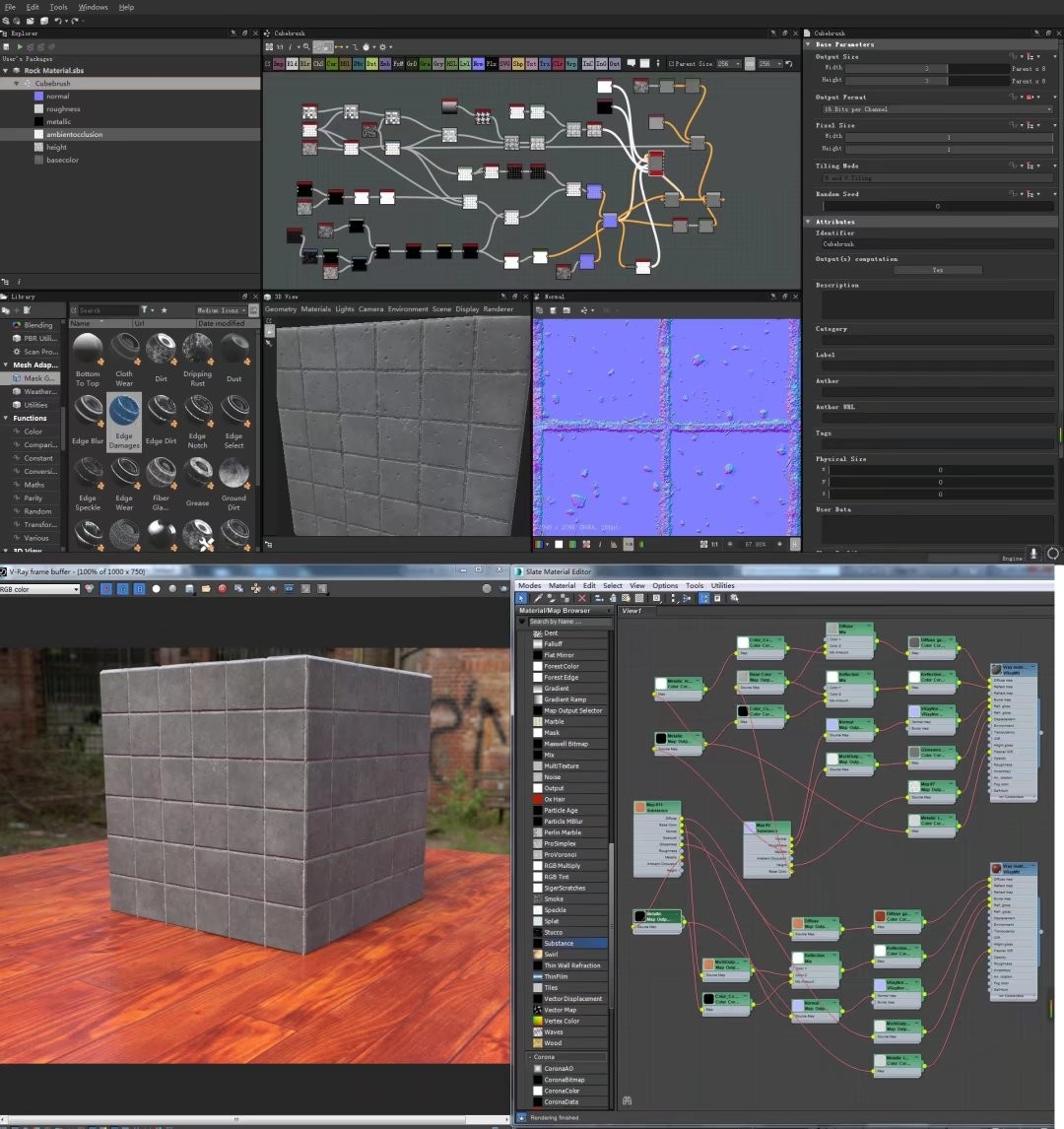1064x1129 pixels.
Task: Open the Output Format bits dropdown
Action: (x=934, y=109)
